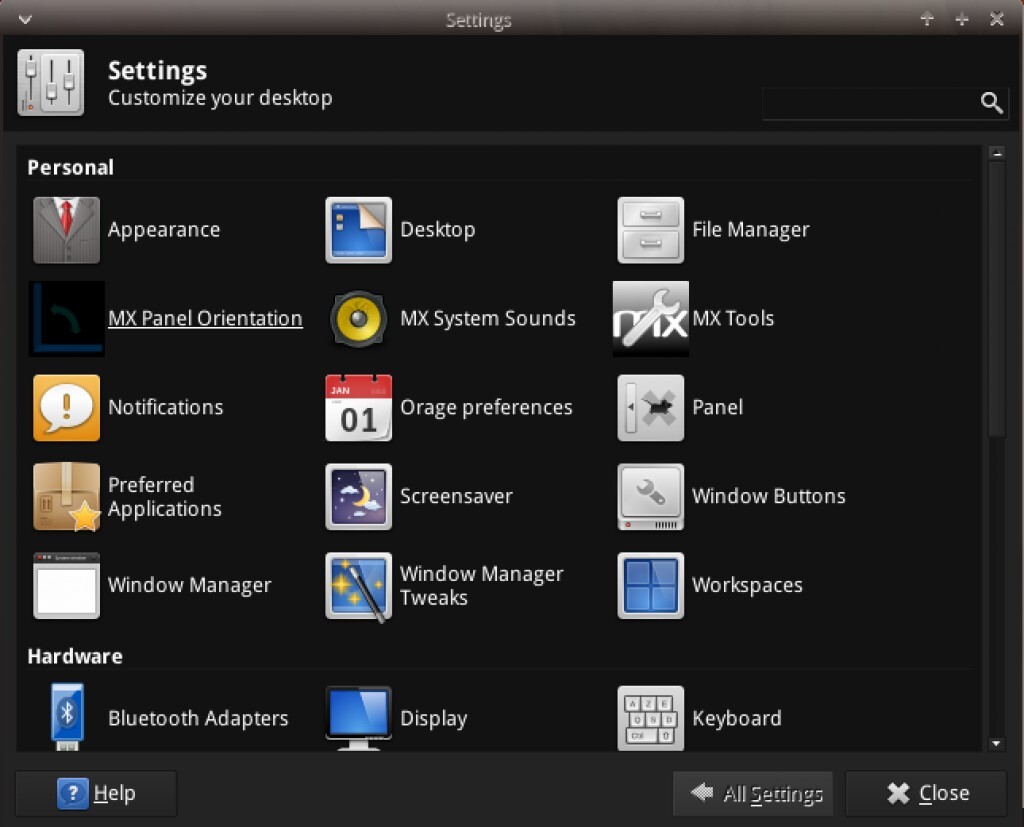This screenshot has height=827, width=1024.
Task: Open the window menu arrow in titlebar
Action: tap(25, 19)
